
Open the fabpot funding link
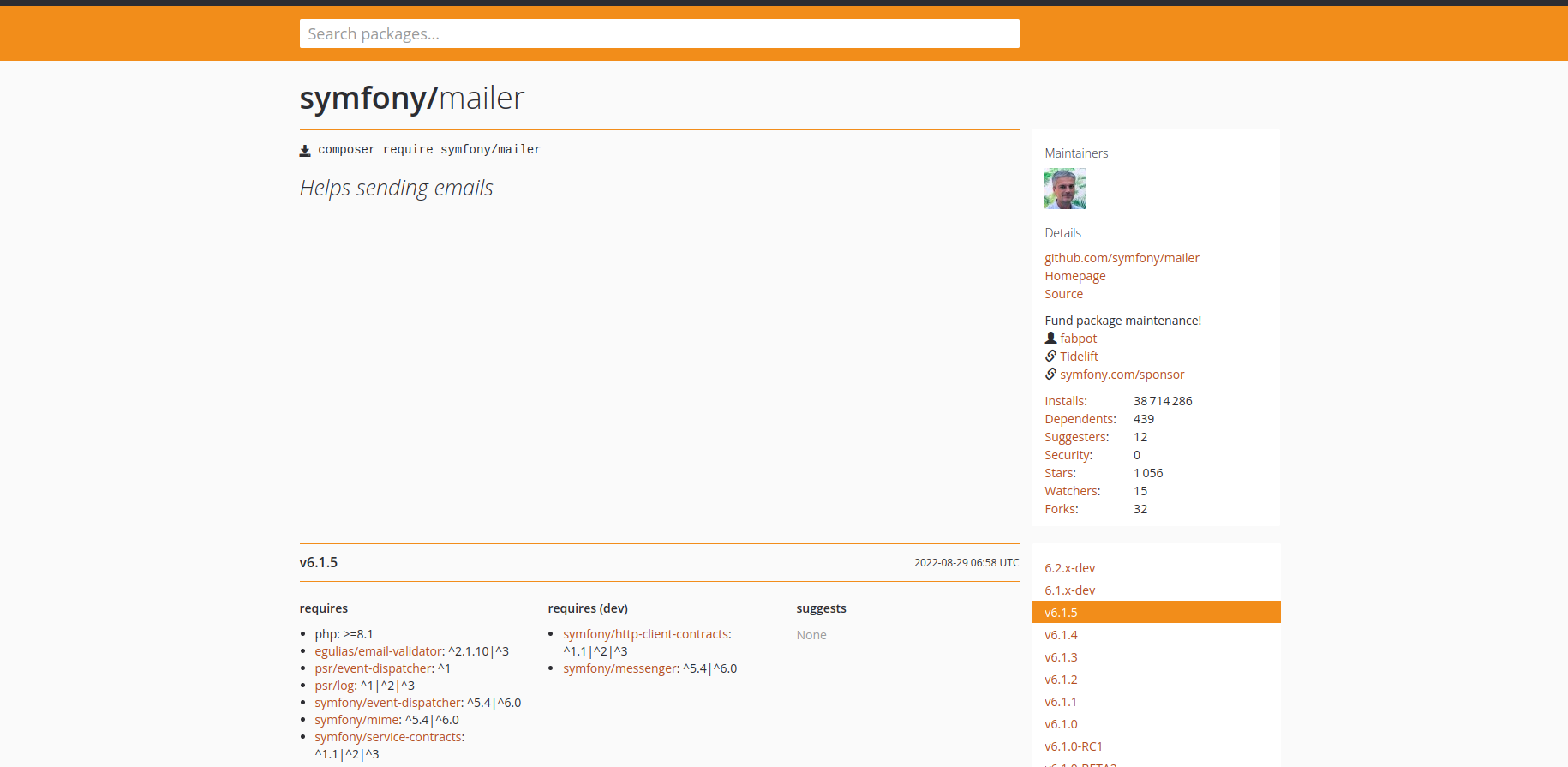click(1078, 339)
